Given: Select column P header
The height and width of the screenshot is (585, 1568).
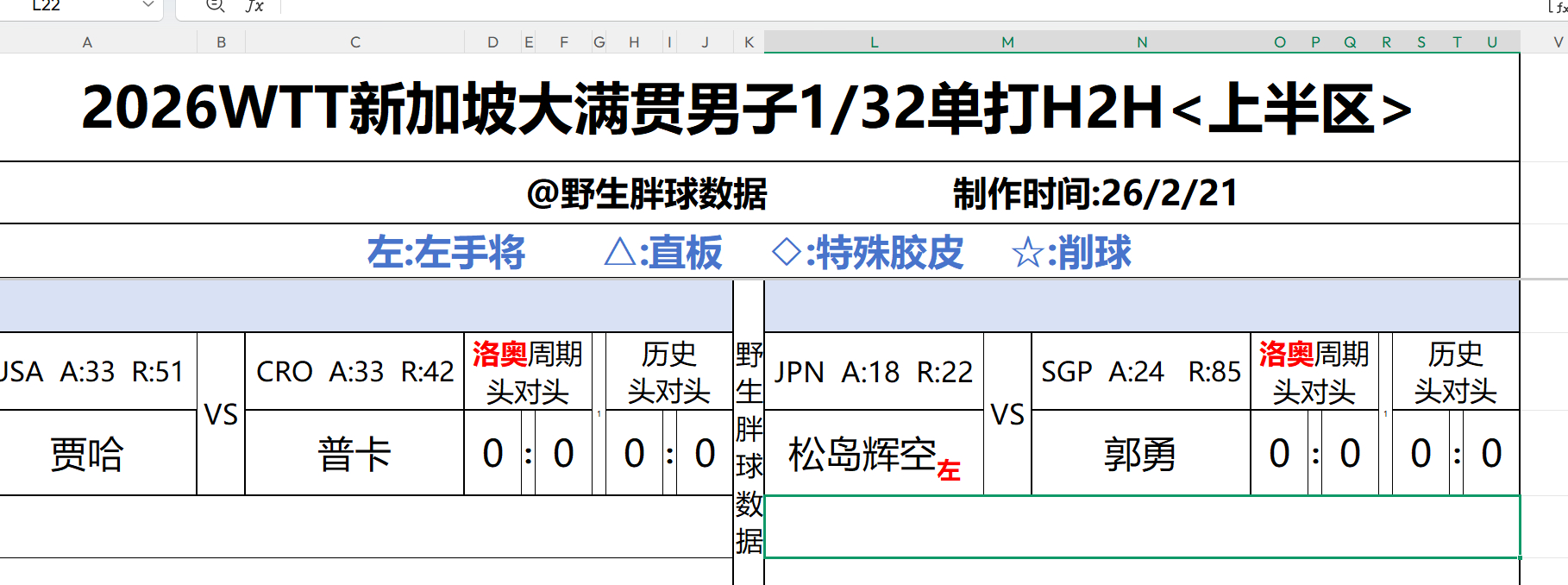Looking at the screenshot, I should [1315, 41].
